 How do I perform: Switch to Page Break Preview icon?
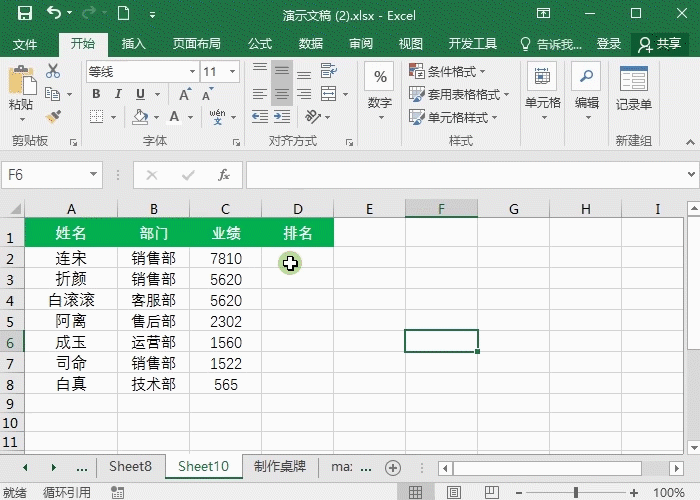(492, 492)
